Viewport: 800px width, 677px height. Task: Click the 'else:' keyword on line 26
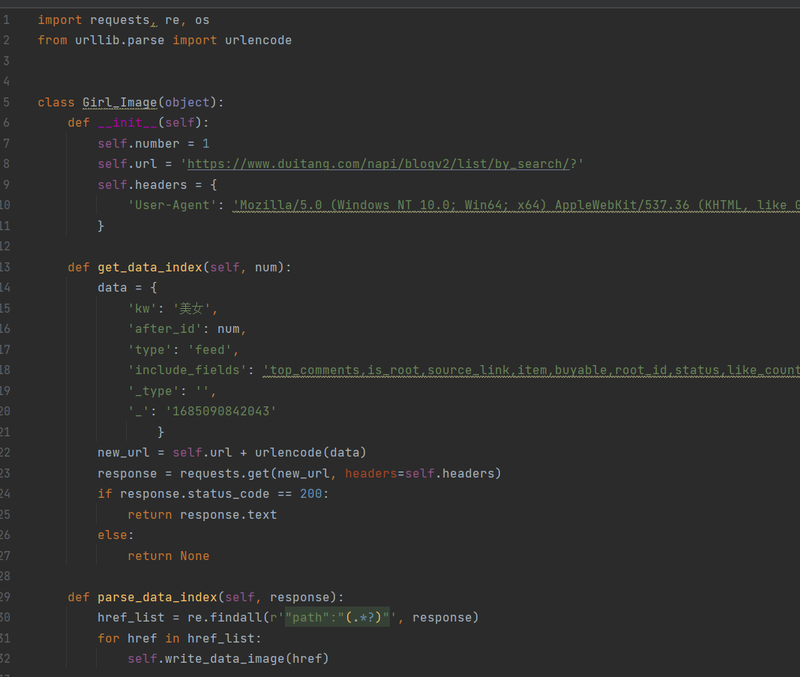click(116, 536)
